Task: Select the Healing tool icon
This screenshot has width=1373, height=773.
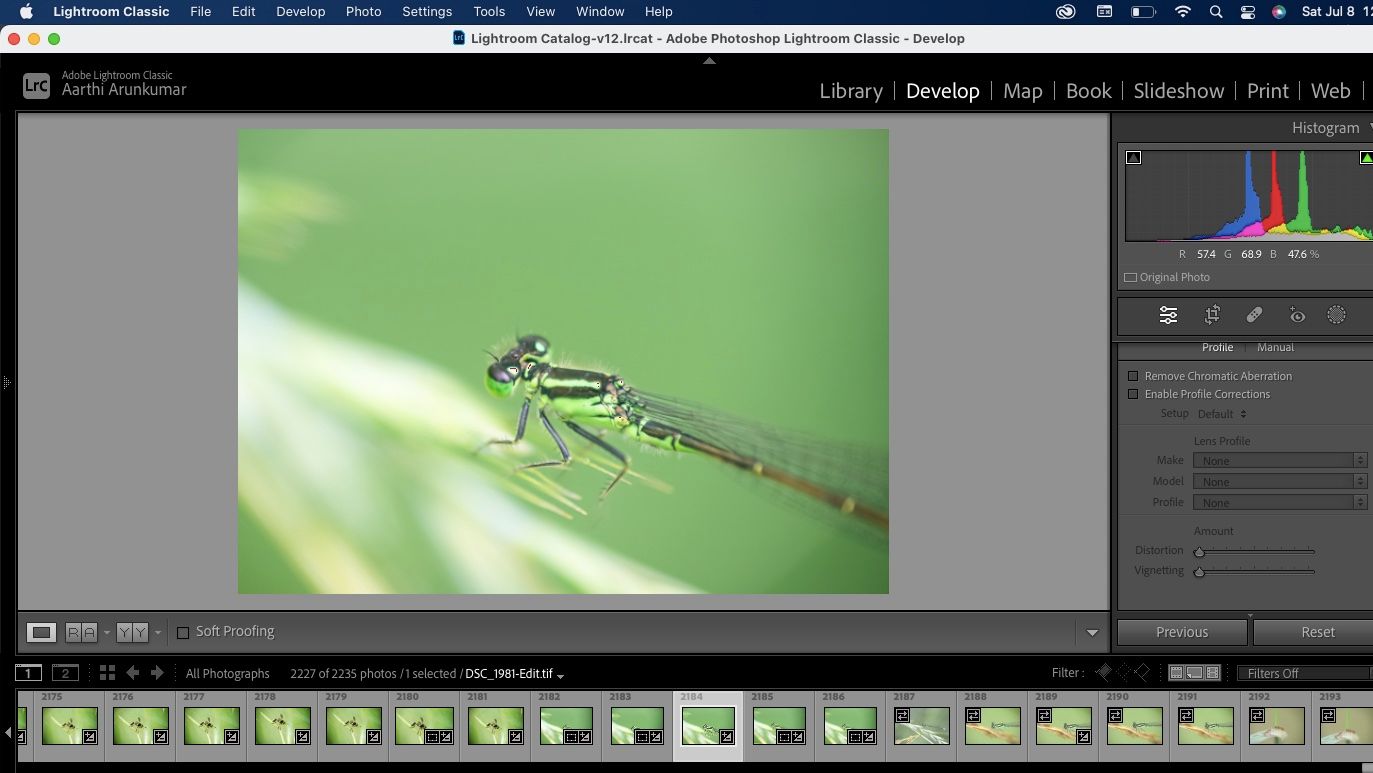Action: 1254,315
